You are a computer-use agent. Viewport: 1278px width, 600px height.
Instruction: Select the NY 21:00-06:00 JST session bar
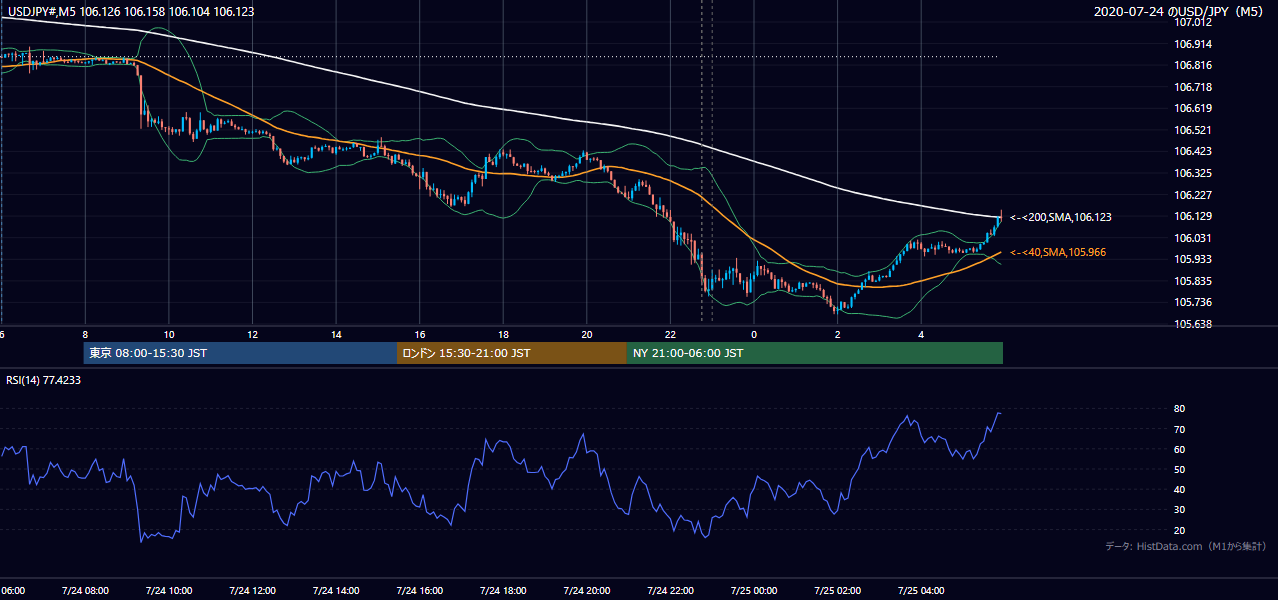(x=815, y=353)
